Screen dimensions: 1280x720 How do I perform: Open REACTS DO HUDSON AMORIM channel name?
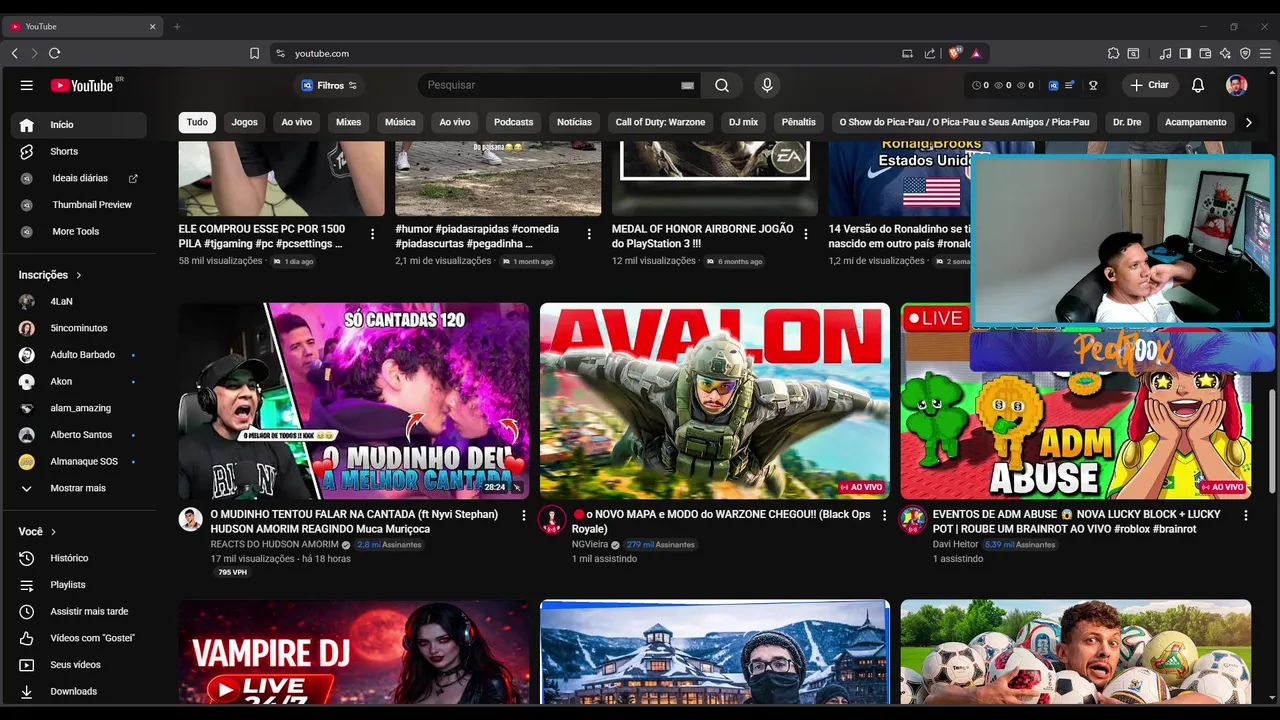point(274,545)
